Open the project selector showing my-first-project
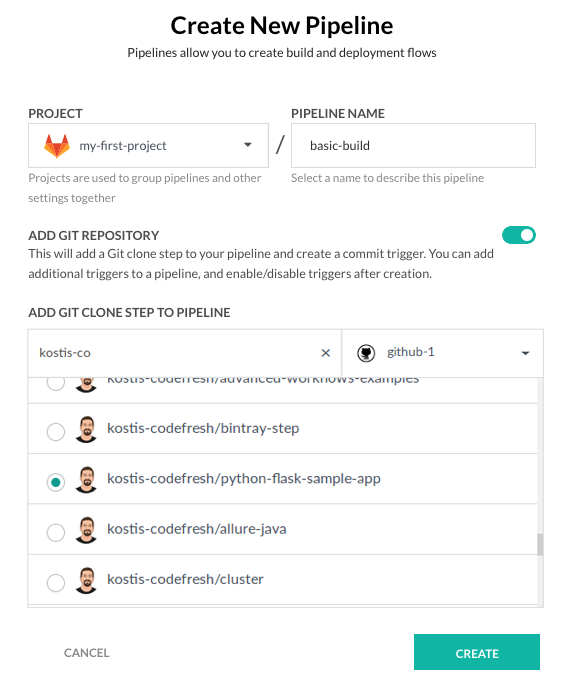 [x=149, y=145]
